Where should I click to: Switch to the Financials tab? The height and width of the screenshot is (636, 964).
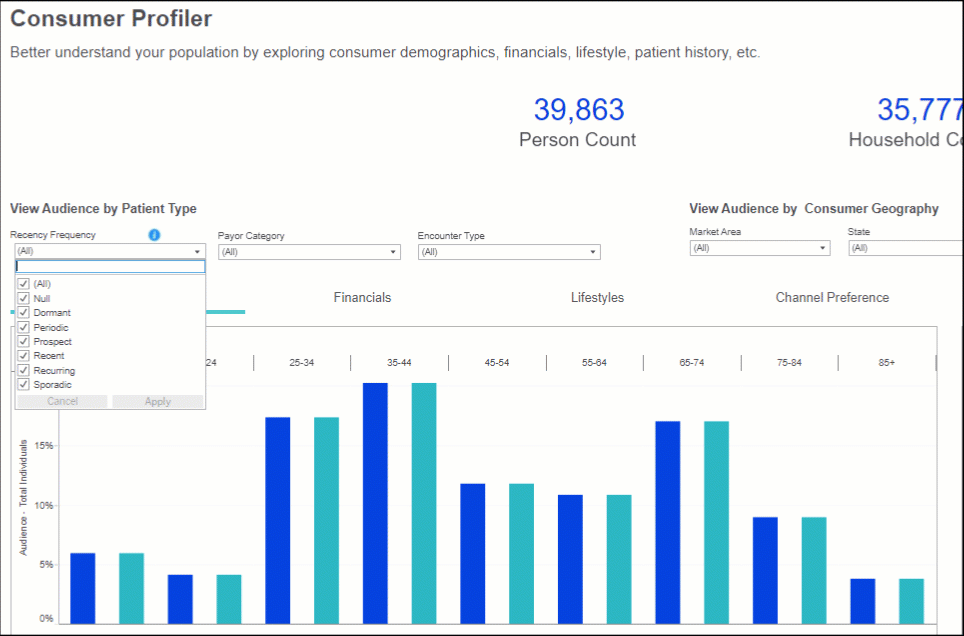[362, 298]
